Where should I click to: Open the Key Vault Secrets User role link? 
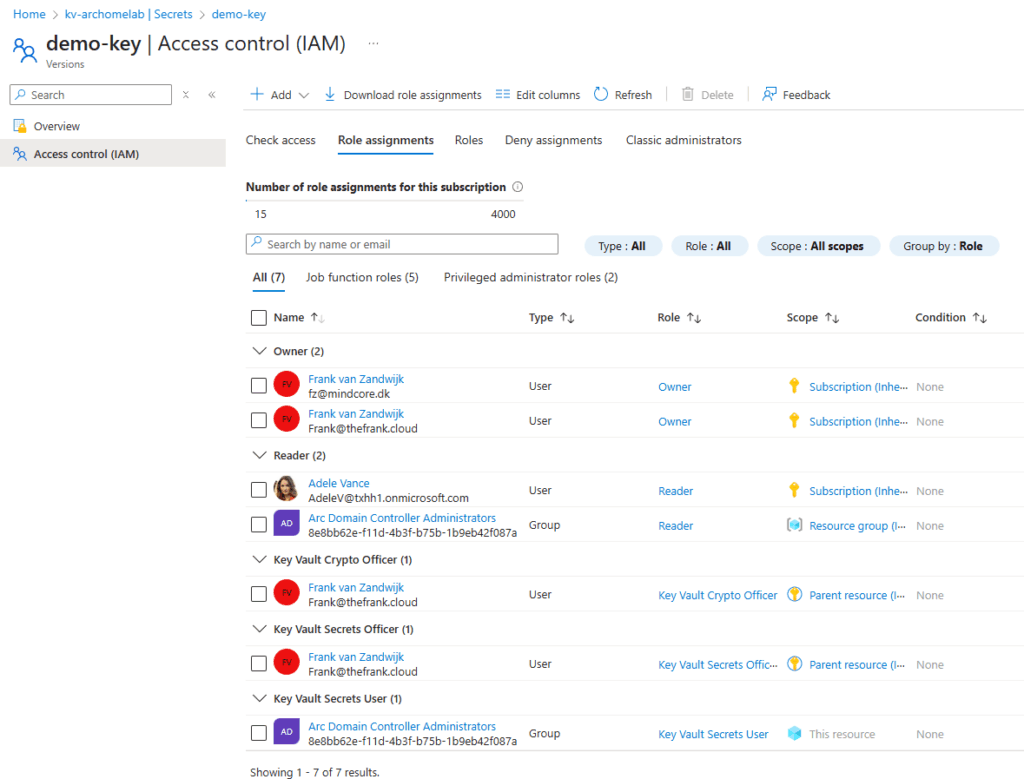[x=713, y=734]
